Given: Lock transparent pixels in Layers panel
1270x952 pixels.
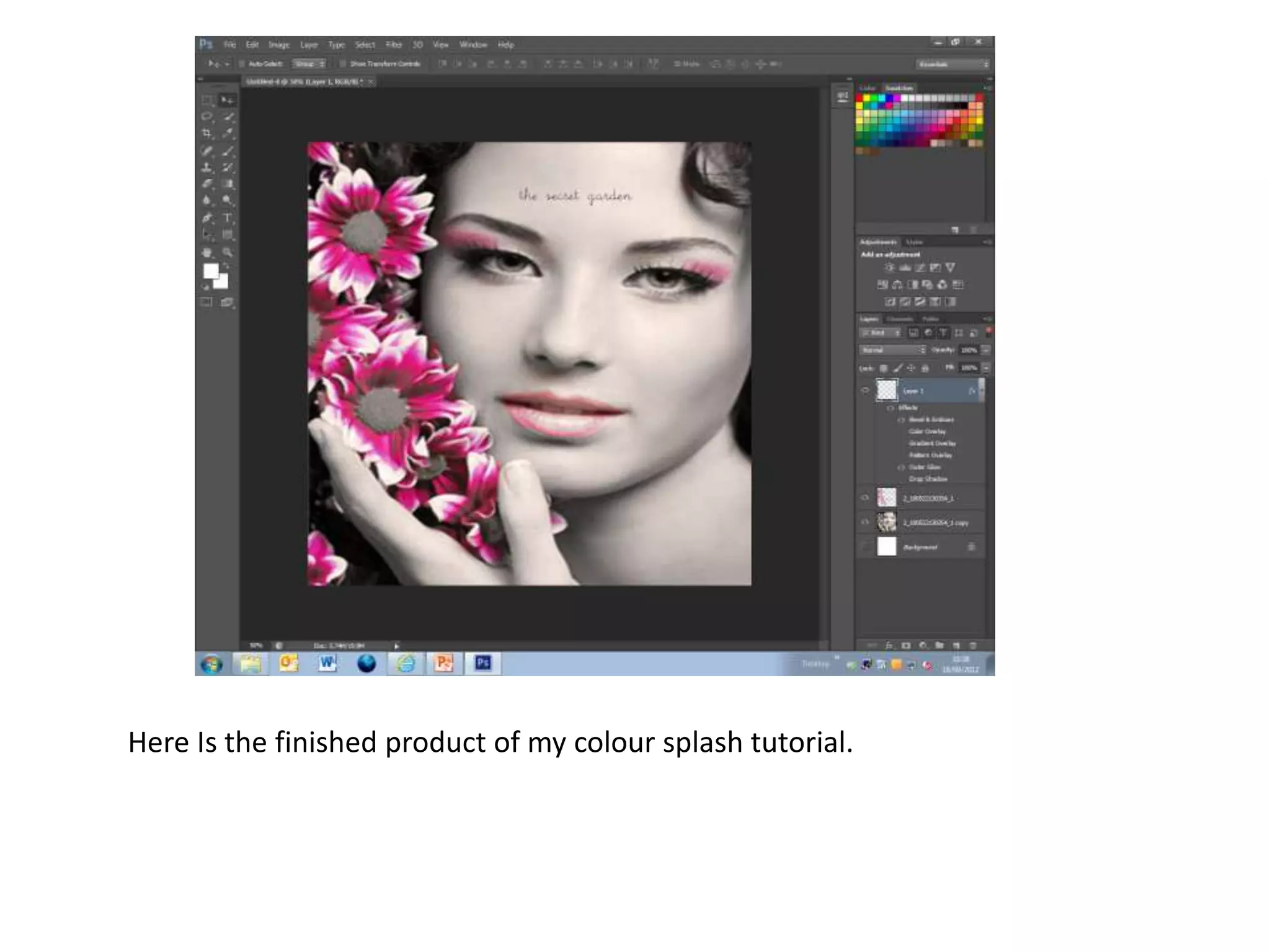Looking at the screenshot, I should pyautogui.click(x=884, y=368).
